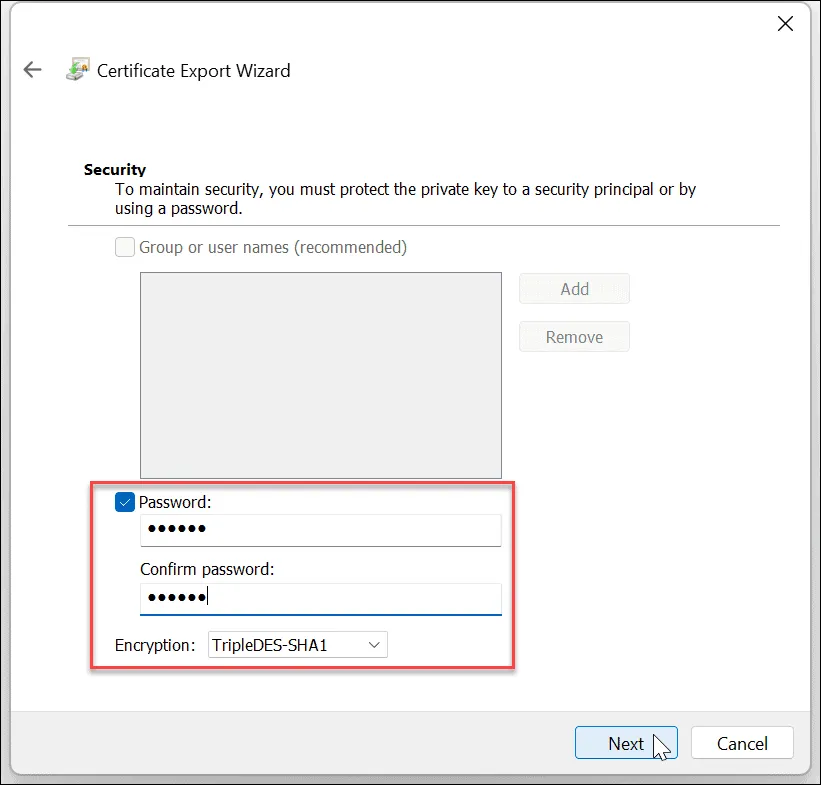Click the 'Security' heading text
Viewport: 821px width, 785px height.
pos(115,170)
